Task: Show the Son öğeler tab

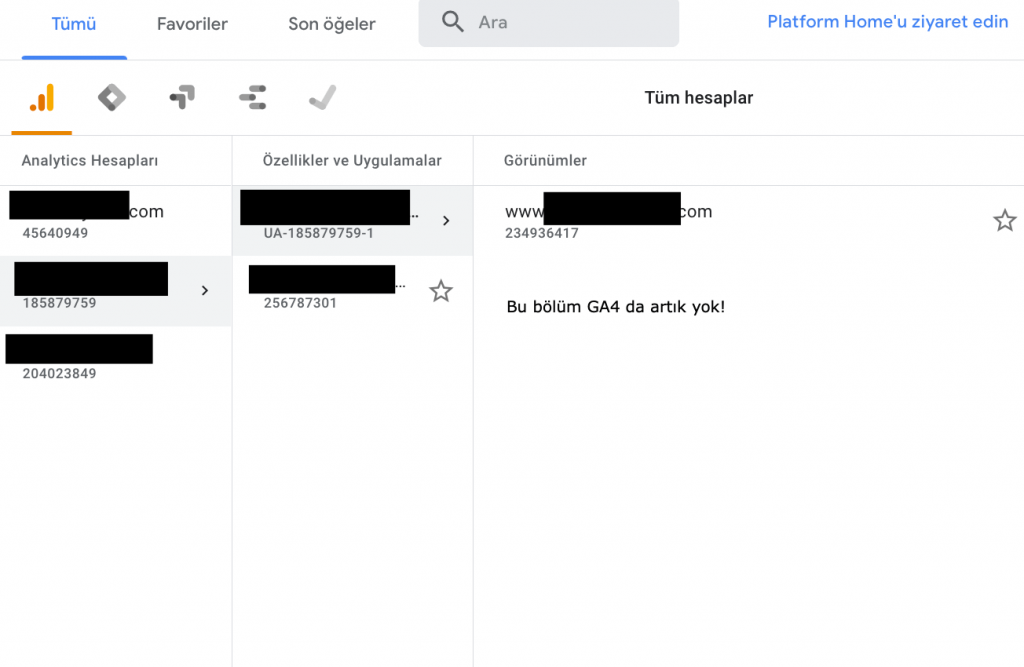Action: click(331, 23)
